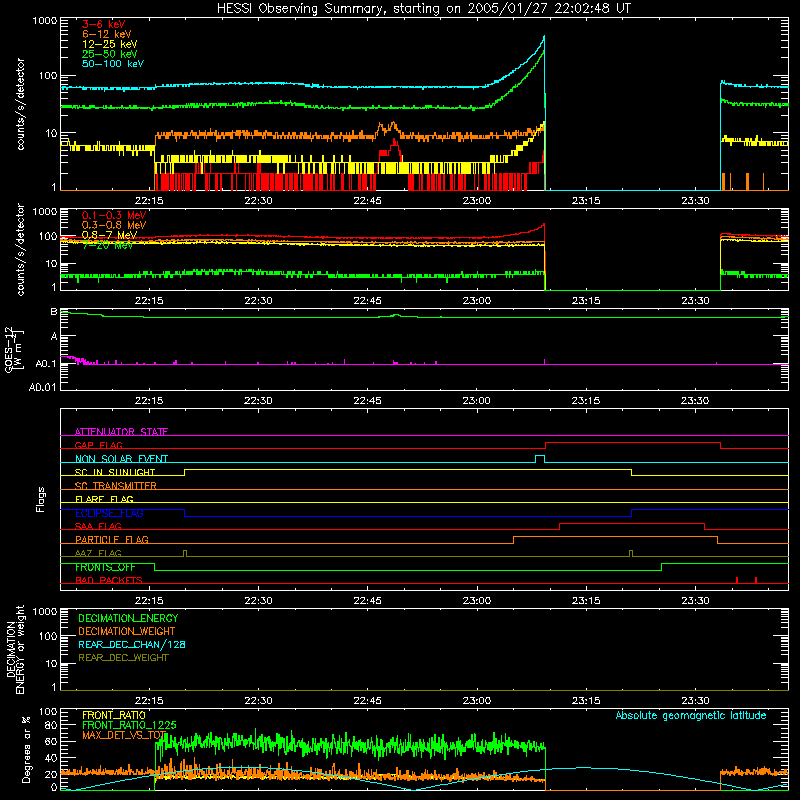Click the 50-100 keV peak near 23:09
Viewport: 800px width, 800px height.
[x=544, y=37]
